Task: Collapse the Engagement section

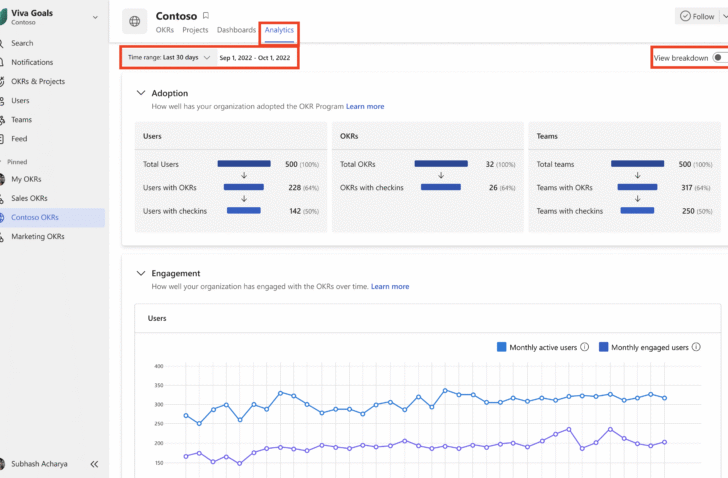Action: [x=141, y=273]
